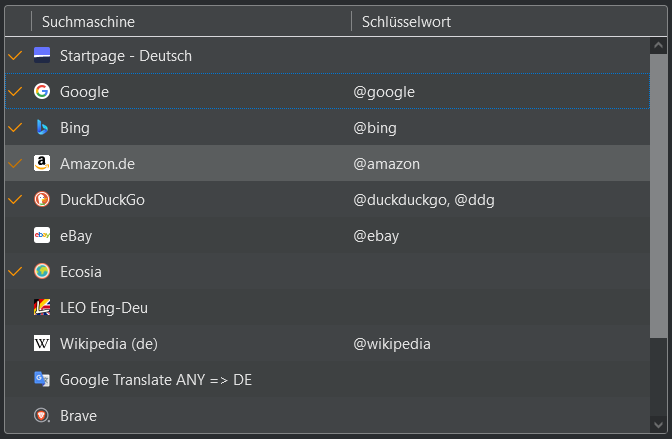
Task: Sort by the Suchmaschine column header
Action: click(x=191, y=21)
